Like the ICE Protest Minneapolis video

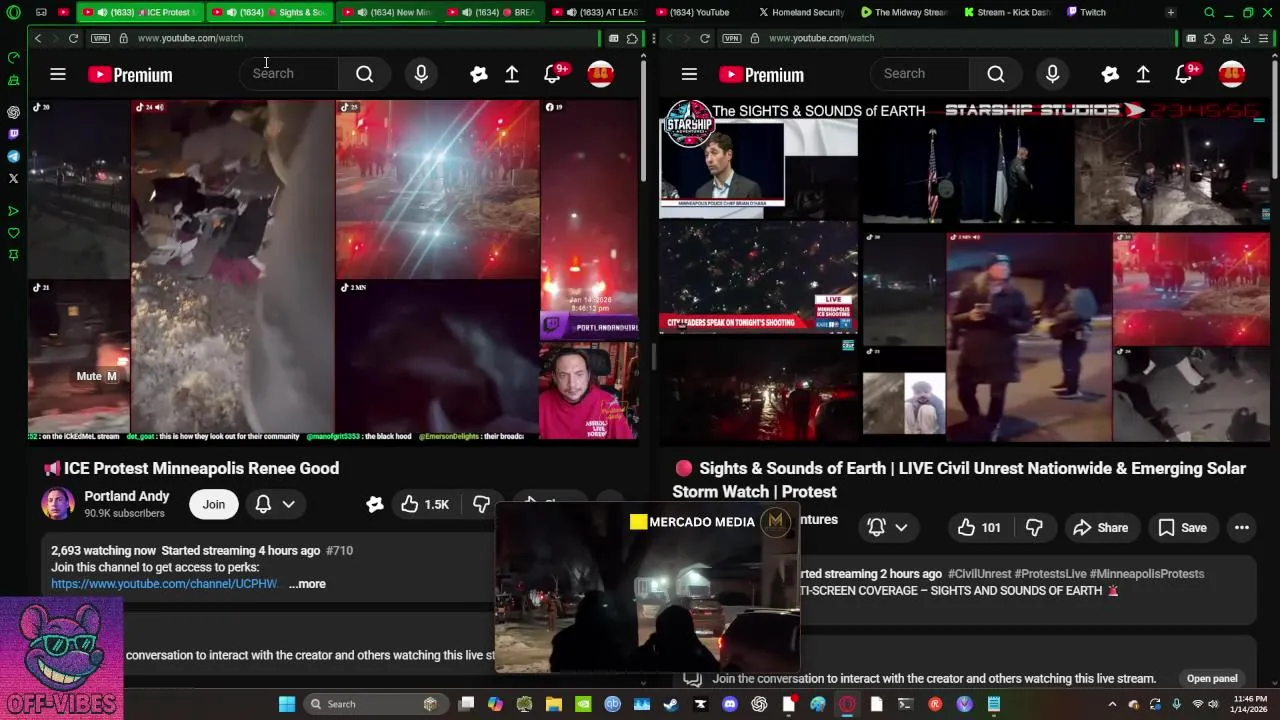click(425, 505)
